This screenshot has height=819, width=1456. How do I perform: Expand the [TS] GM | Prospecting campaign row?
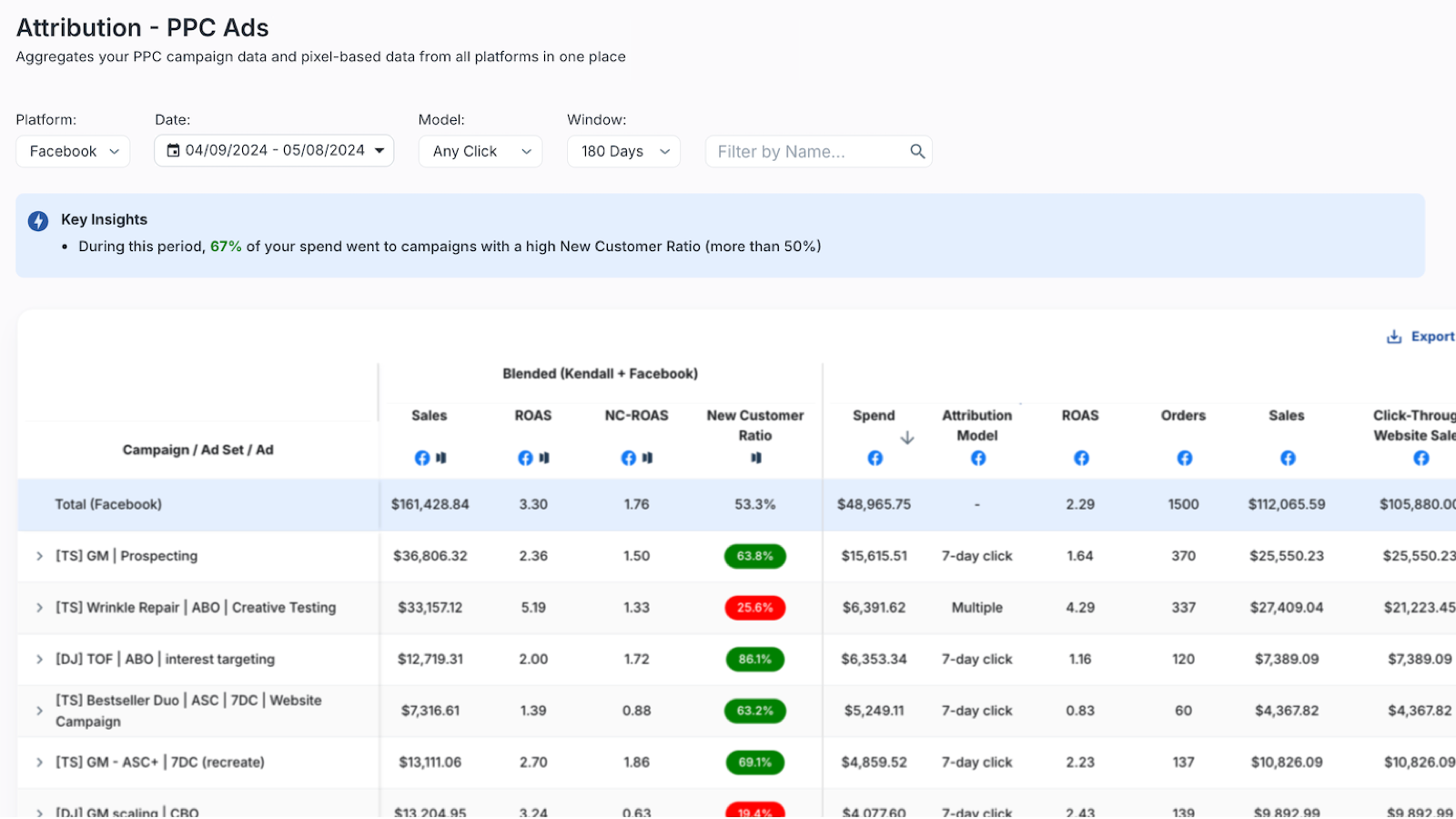coord(39,556)
